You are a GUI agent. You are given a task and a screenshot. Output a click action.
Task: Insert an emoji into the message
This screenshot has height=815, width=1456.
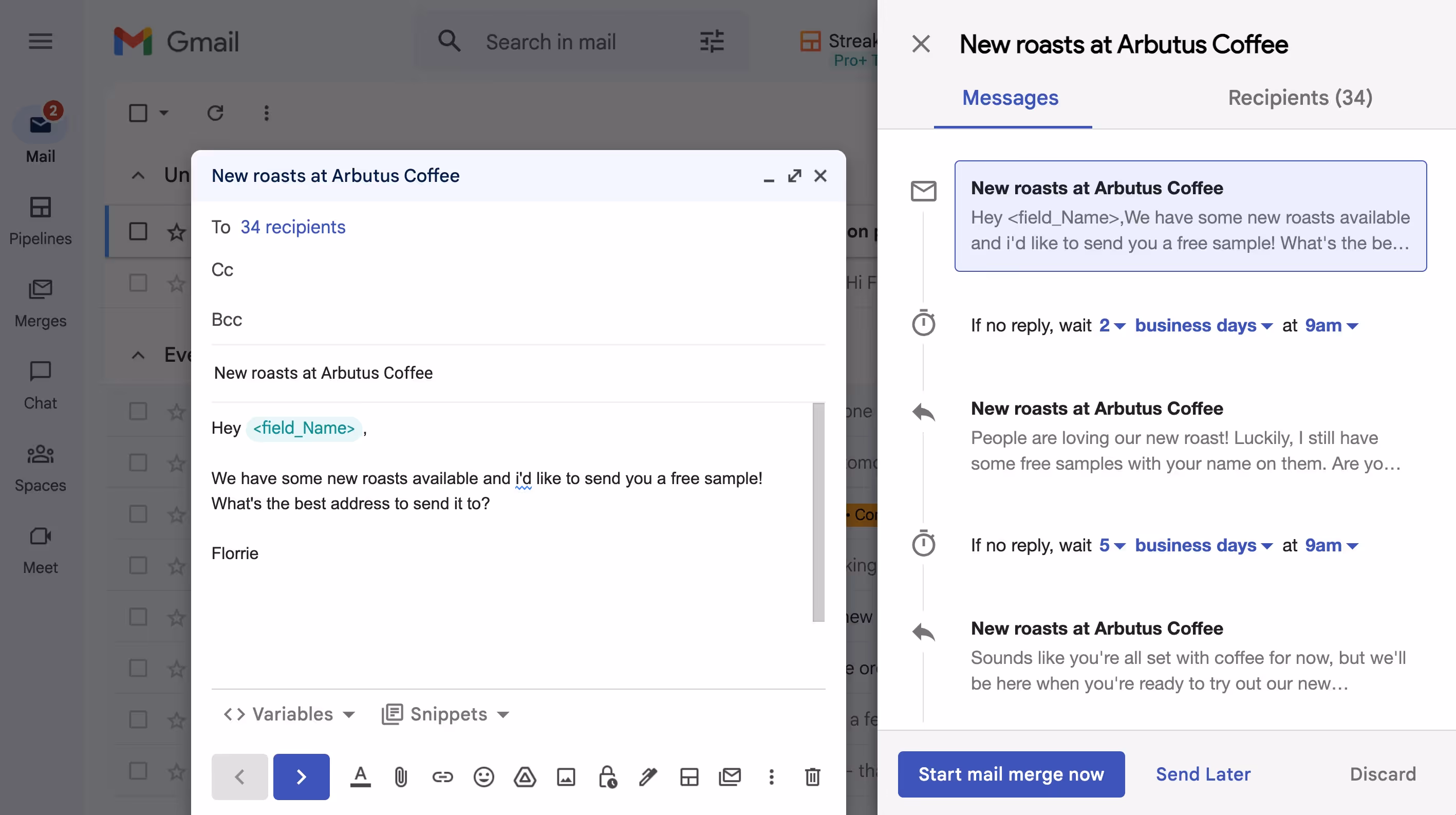[484, 776]
